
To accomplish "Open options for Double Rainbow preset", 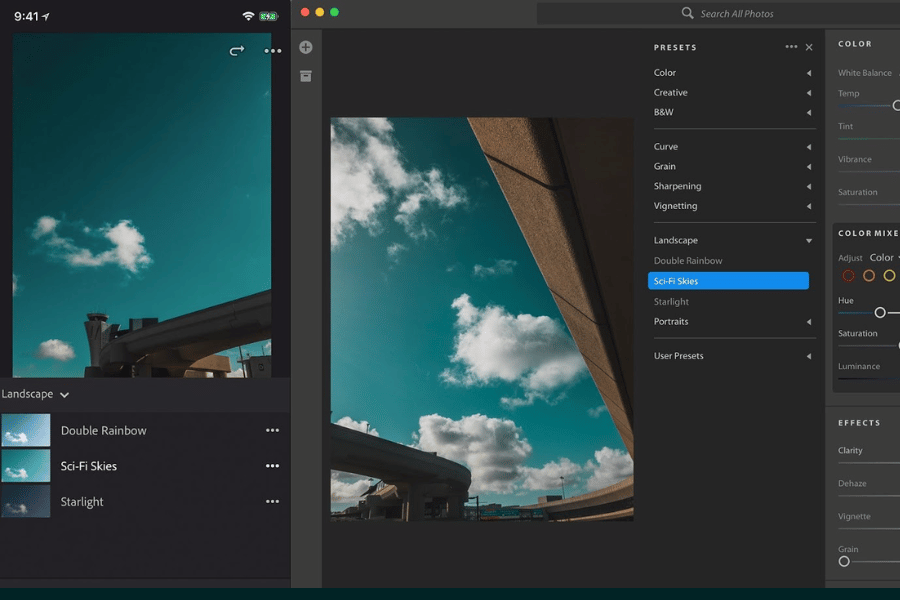I will coord(272,431).
